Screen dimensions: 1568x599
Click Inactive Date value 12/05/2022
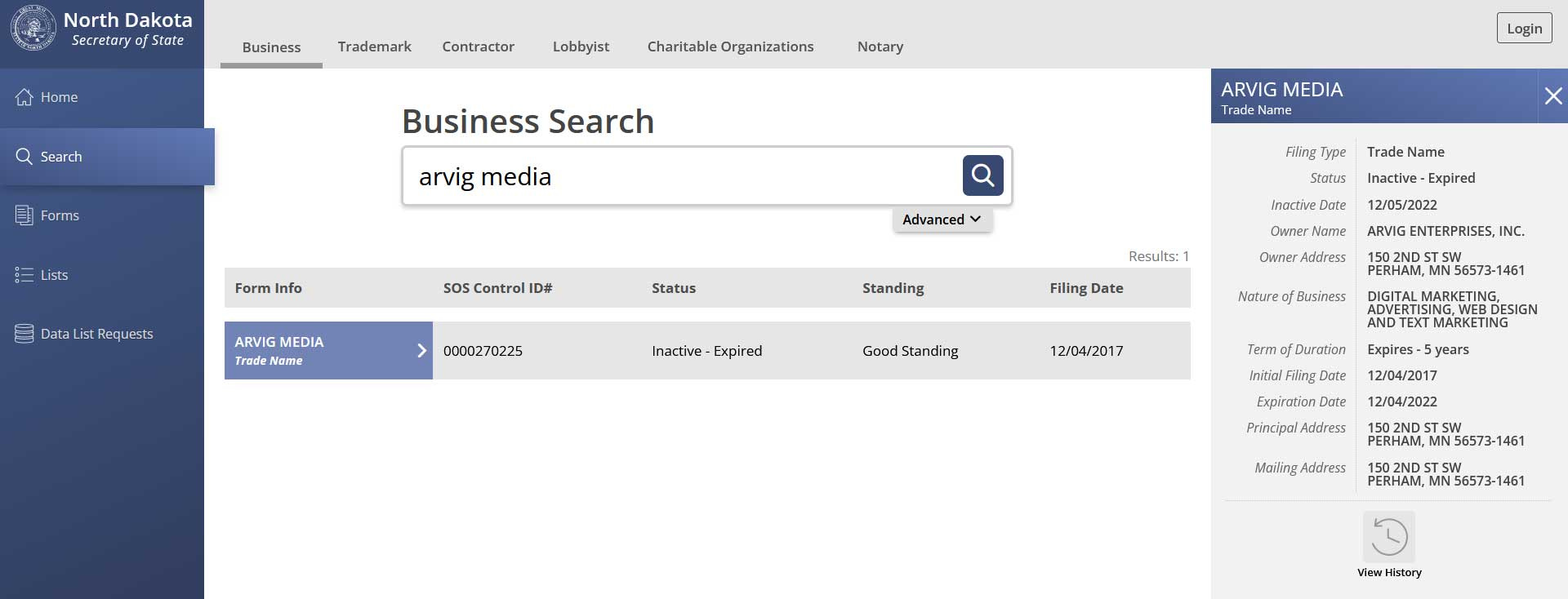point(1402,205)
